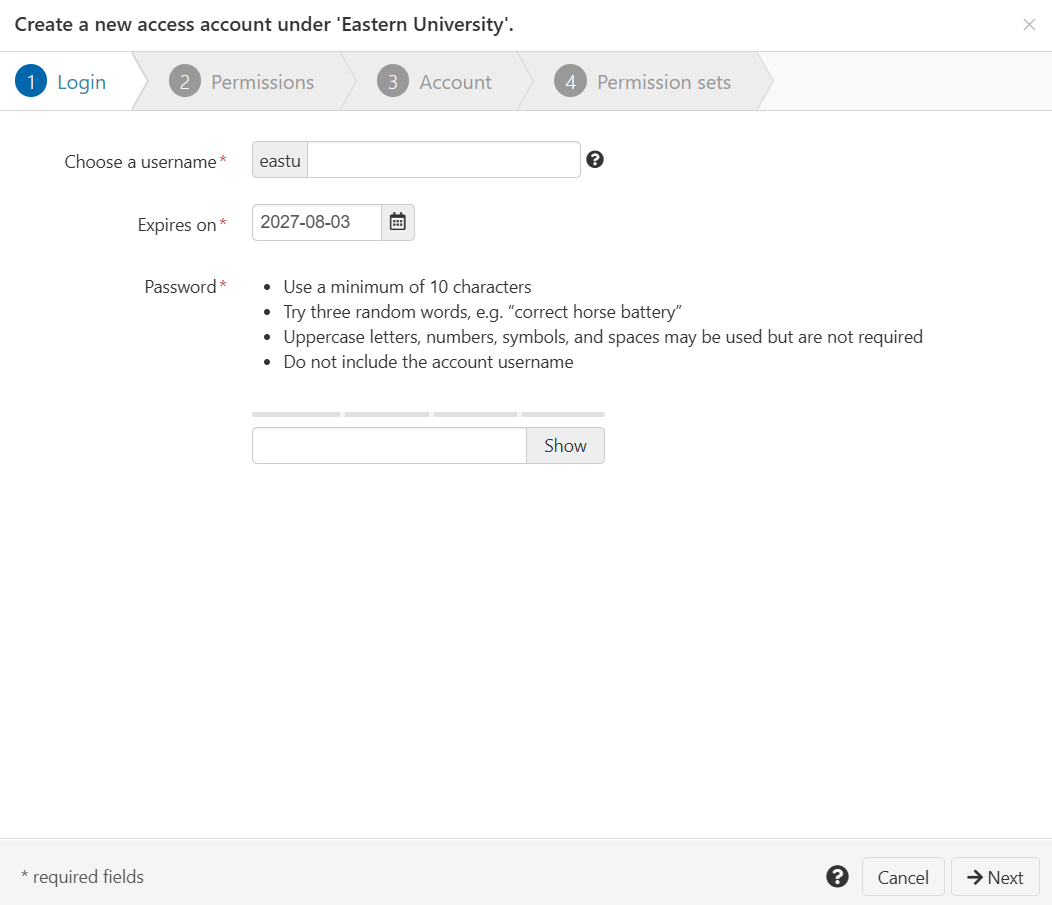Show the password with the Show button
This screenshot has height=905, width=1052.
565,445
